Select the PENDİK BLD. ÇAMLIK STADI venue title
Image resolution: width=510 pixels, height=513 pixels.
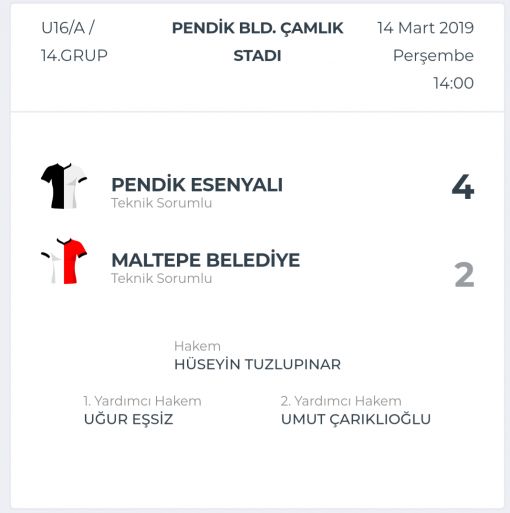257,42
